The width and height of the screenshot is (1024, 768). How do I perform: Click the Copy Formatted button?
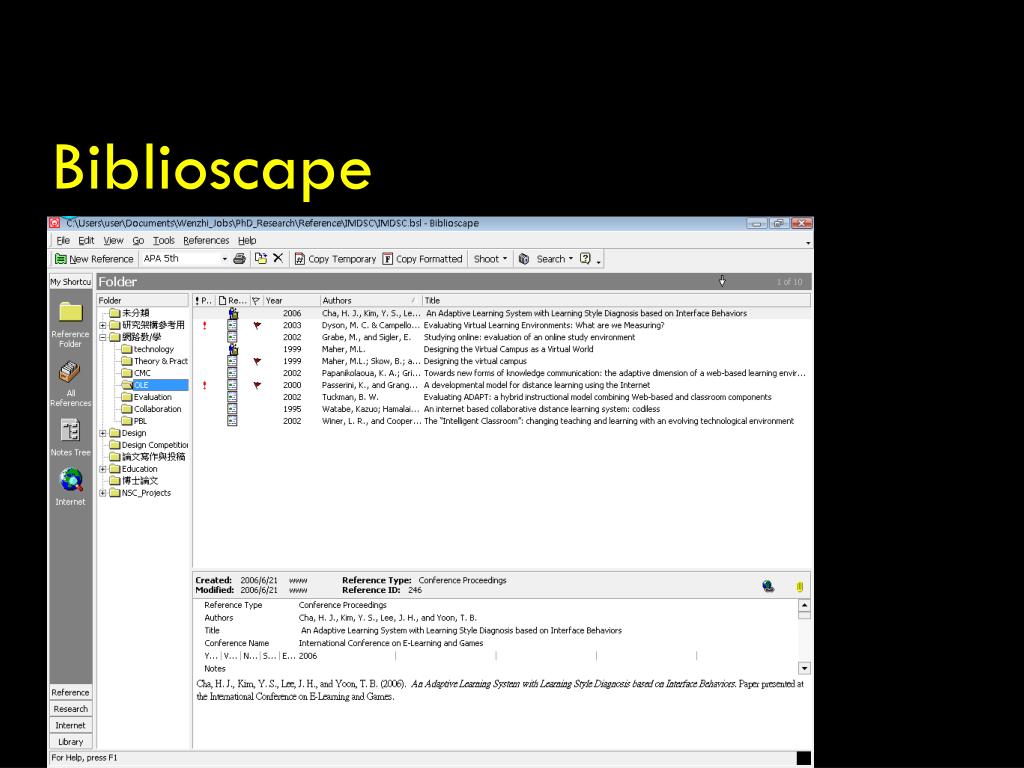pyautogui.click(x=422, y=259)
